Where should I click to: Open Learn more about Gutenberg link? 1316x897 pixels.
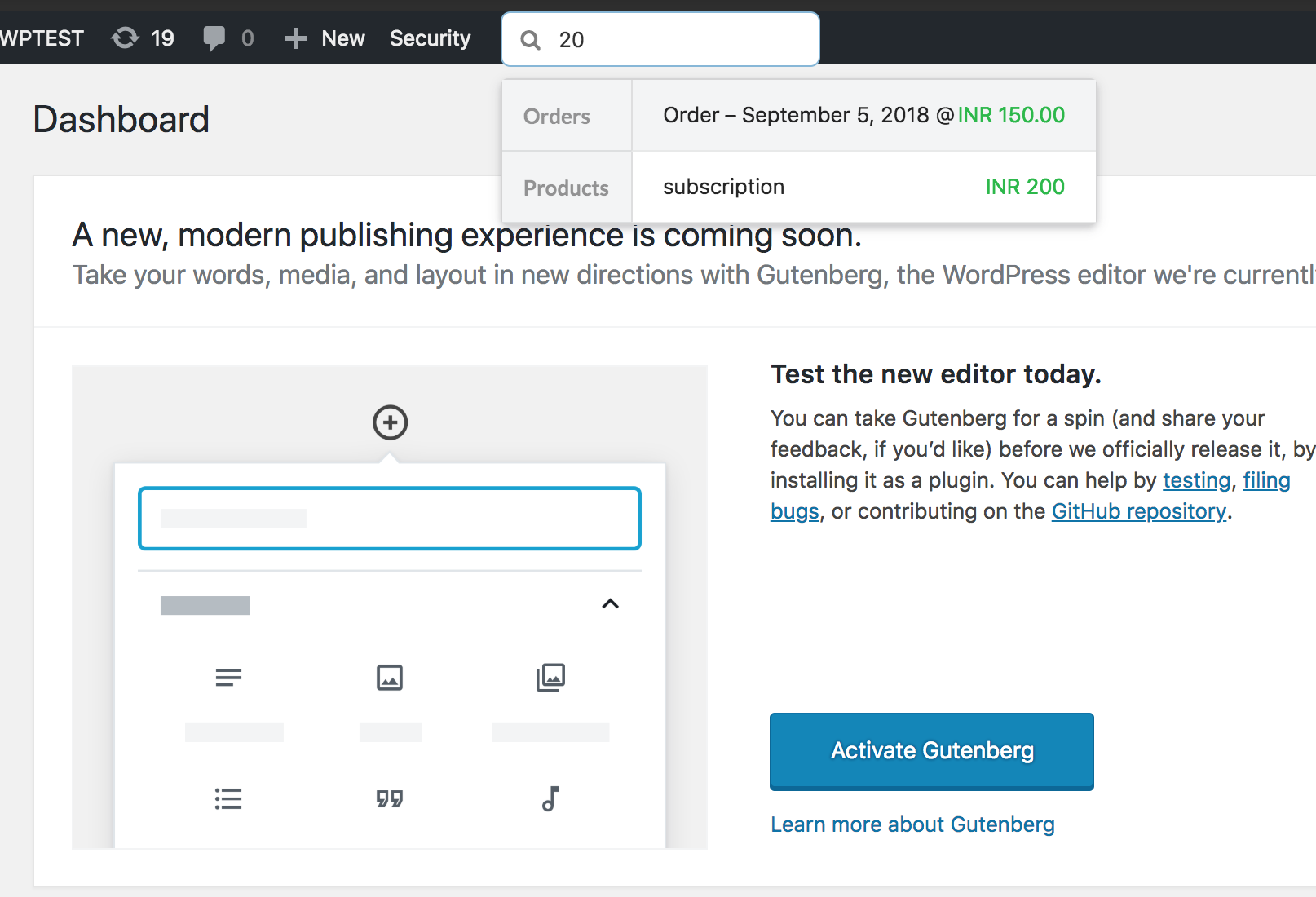[x=912, y=824]
